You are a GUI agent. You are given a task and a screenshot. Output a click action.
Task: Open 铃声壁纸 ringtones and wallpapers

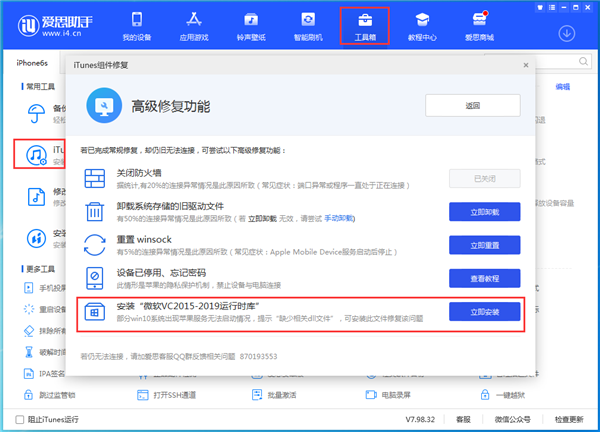click(x=253, y=24)
